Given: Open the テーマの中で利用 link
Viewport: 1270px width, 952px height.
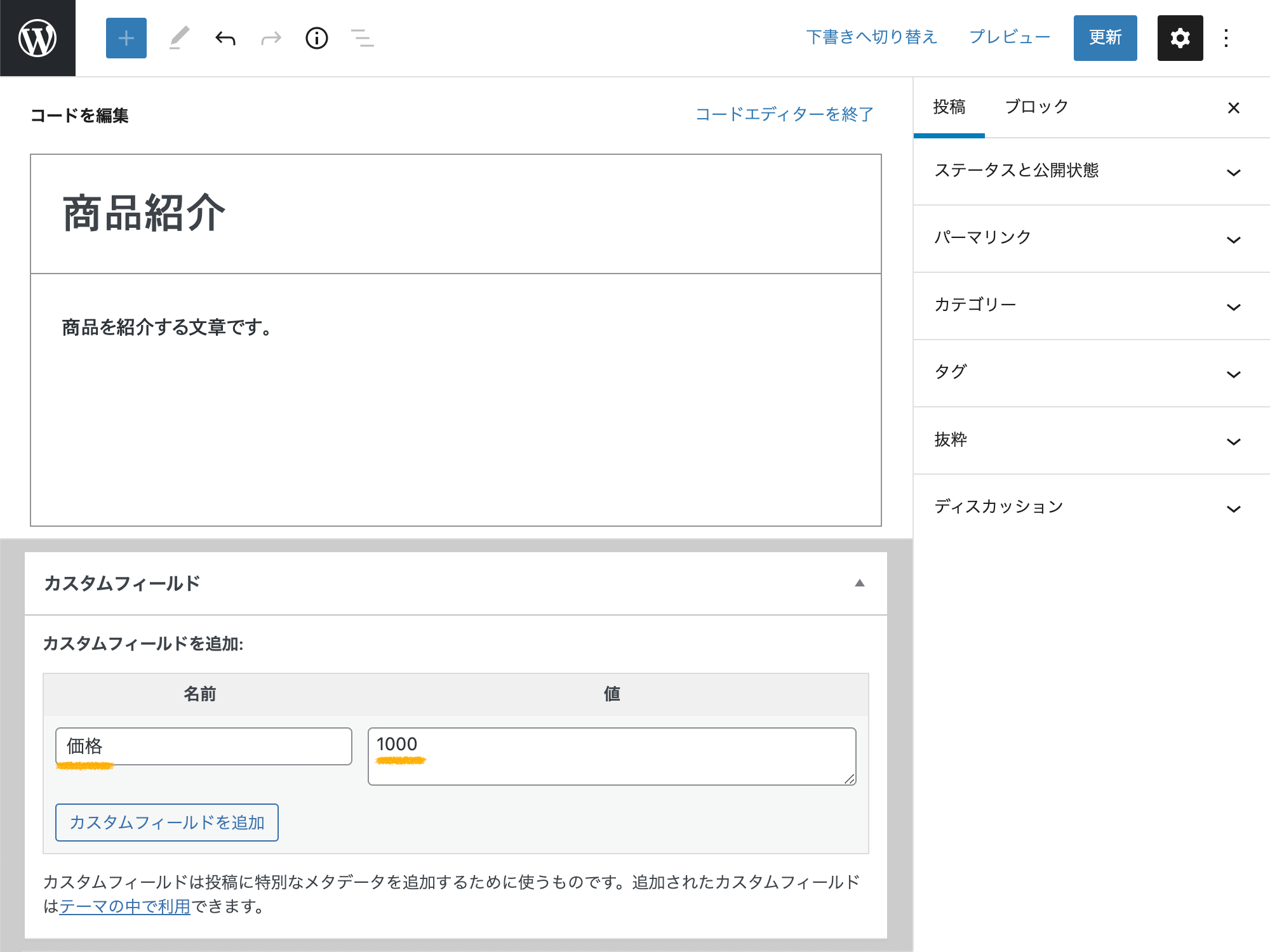Looking at the screenshot, I should (125, 906).
